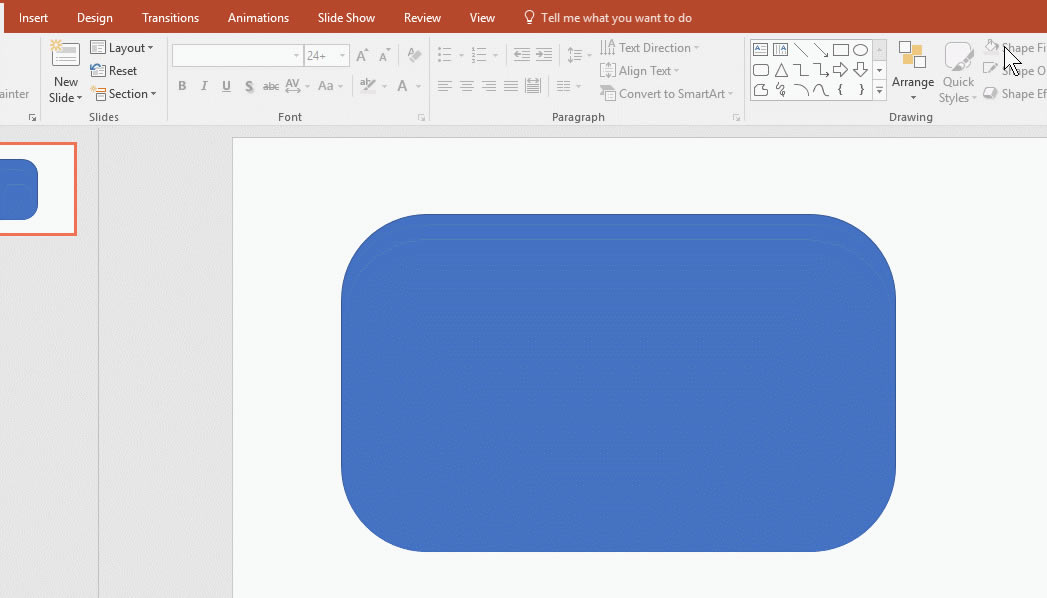Open the Font dialog launcher
Screen dimensions: 1047x598
click(421, 117)
